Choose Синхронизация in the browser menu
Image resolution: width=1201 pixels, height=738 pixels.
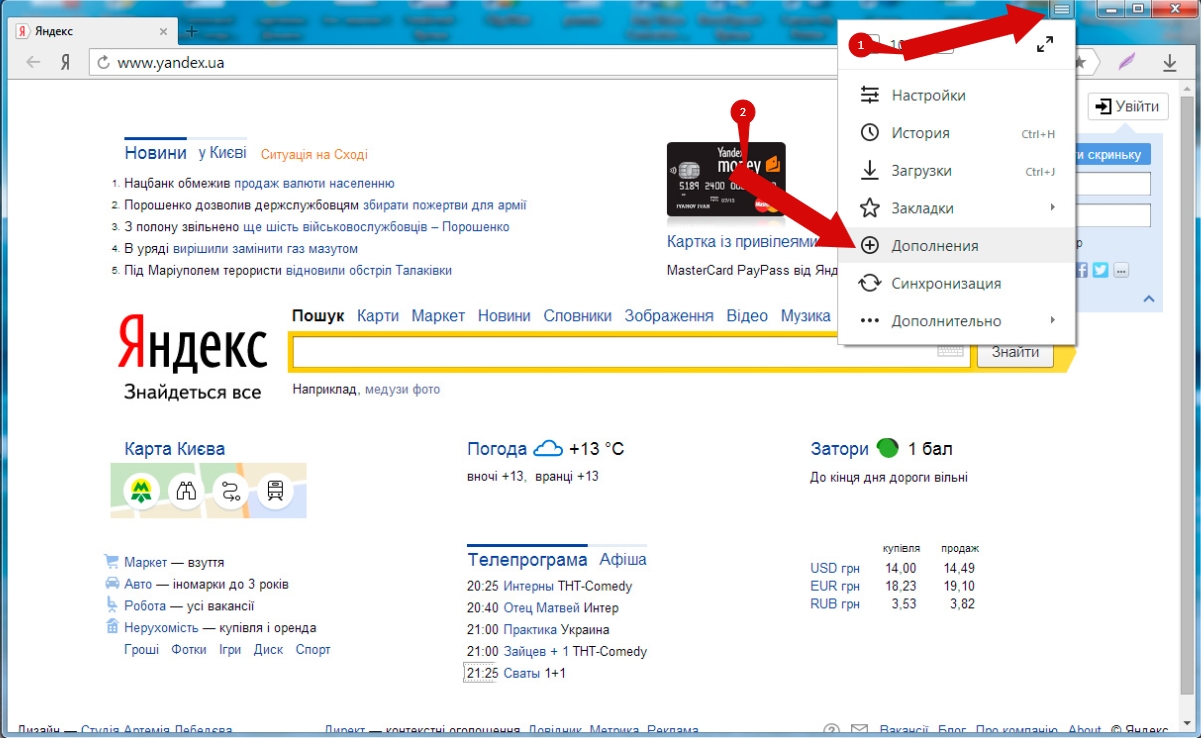(x=957, y=283)
